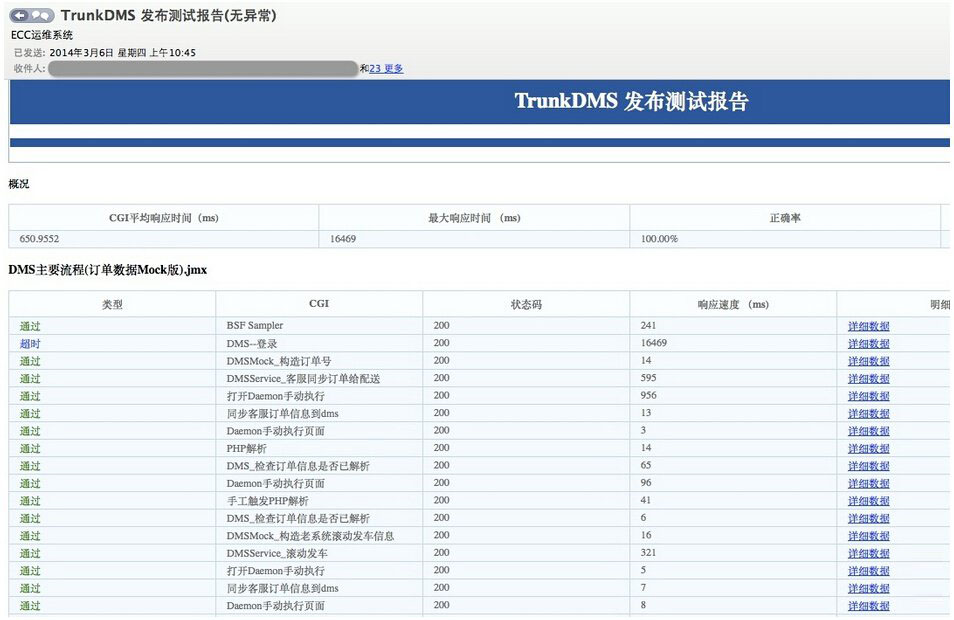
Task: Open 详细数据 for DMSMock_构造老系统滚动发车信息 row
Action: [x=868, y=536]
